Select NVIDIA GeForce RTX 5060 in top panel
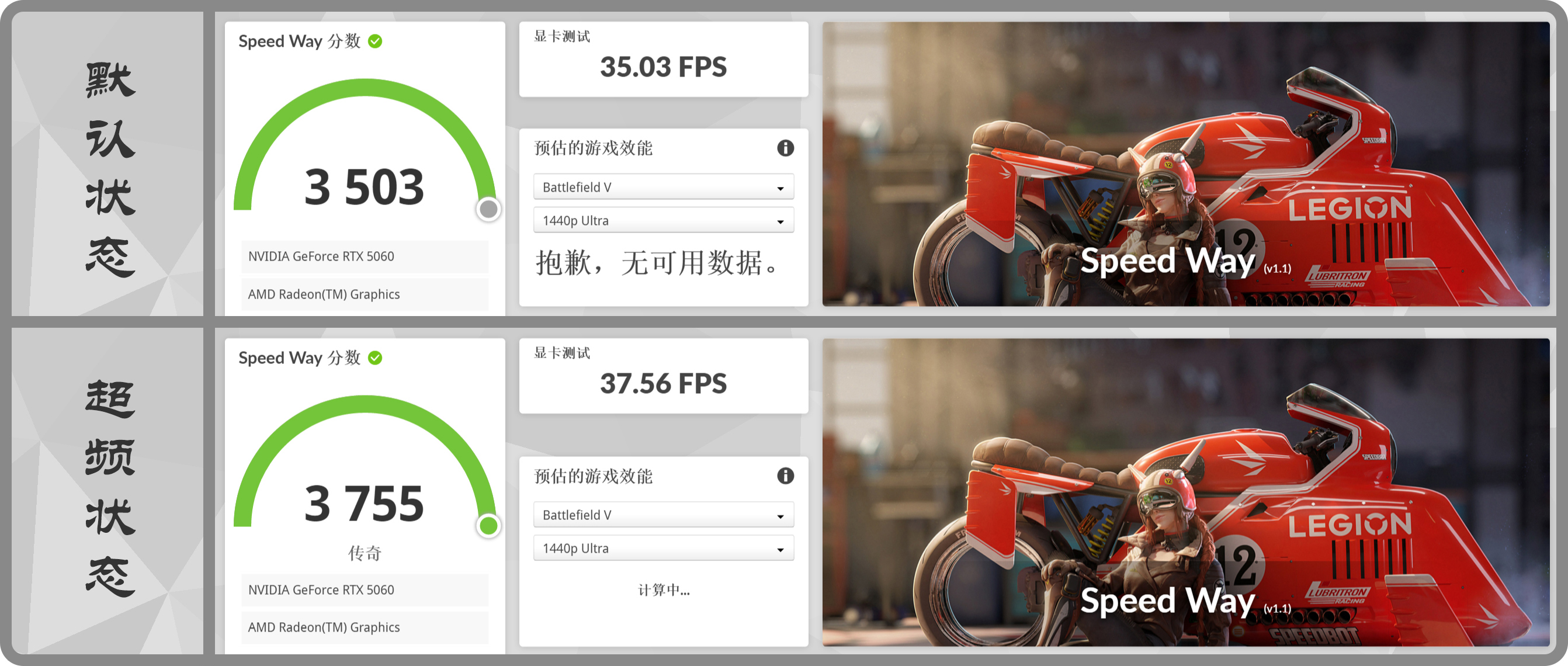 click(365, 256)
